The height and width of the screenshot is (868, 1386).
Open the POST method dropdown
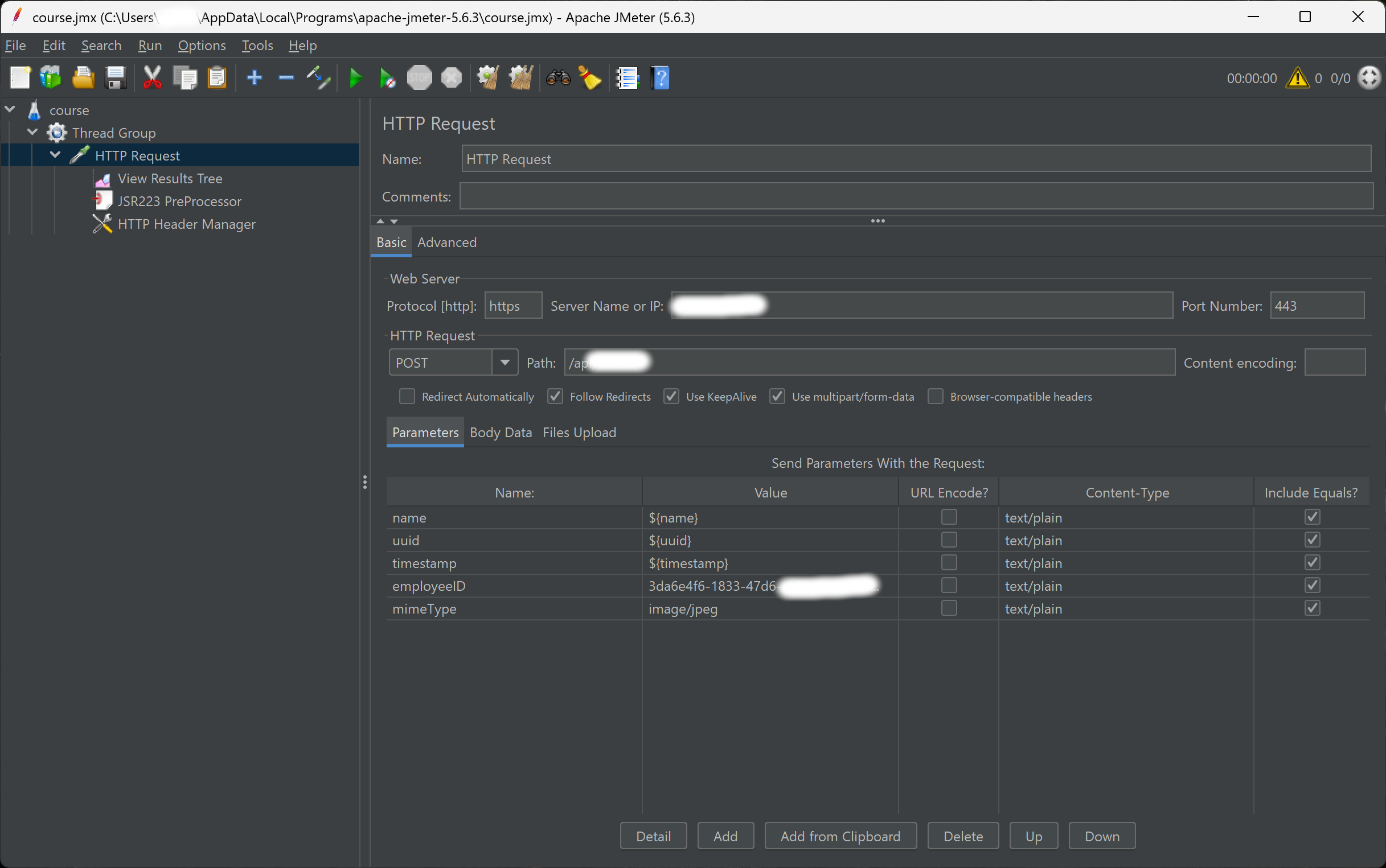tap(505, 363)
